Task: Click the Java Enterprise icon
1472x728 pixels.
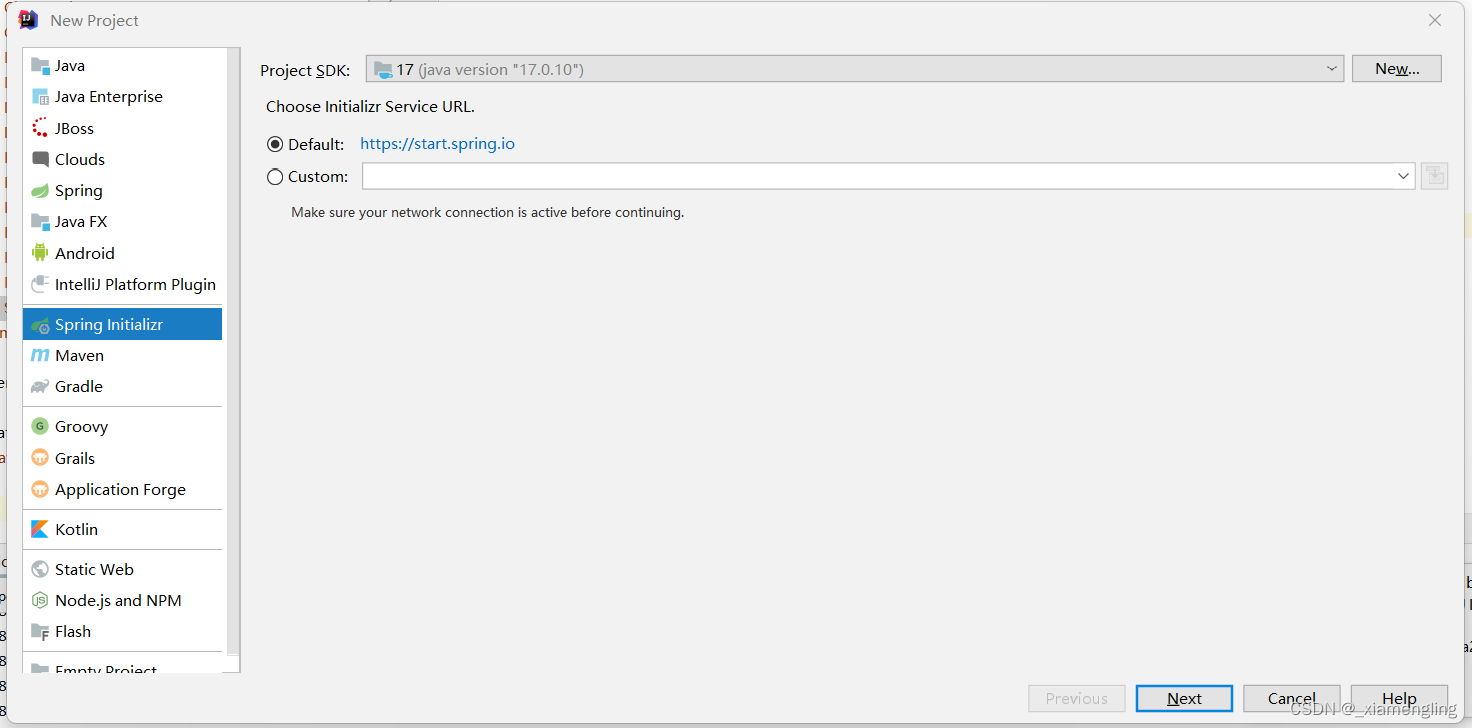Action: [40, 97]
